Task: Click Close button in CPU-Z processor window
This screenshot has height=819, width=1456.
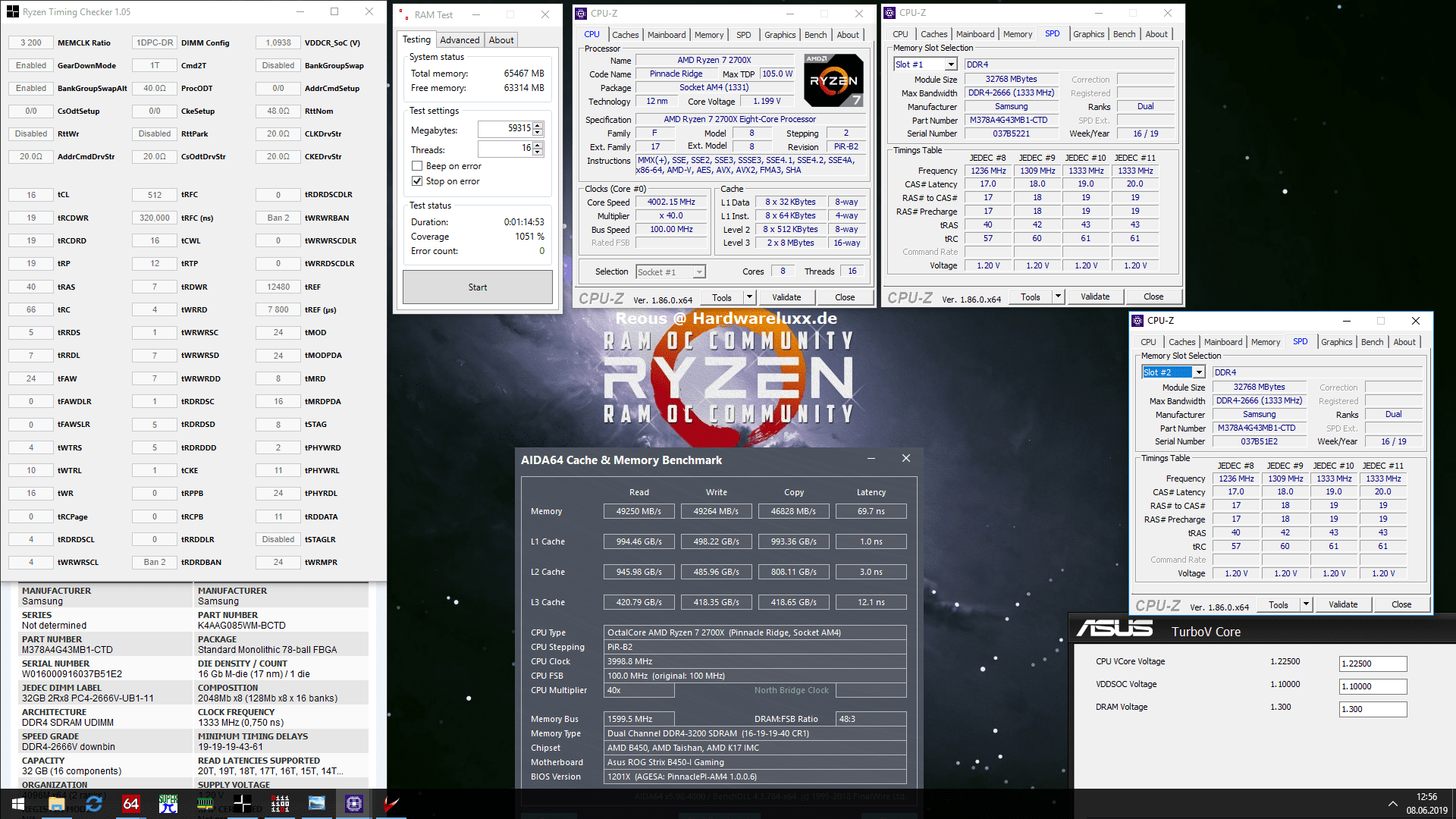Action: [x=845, y=297]
